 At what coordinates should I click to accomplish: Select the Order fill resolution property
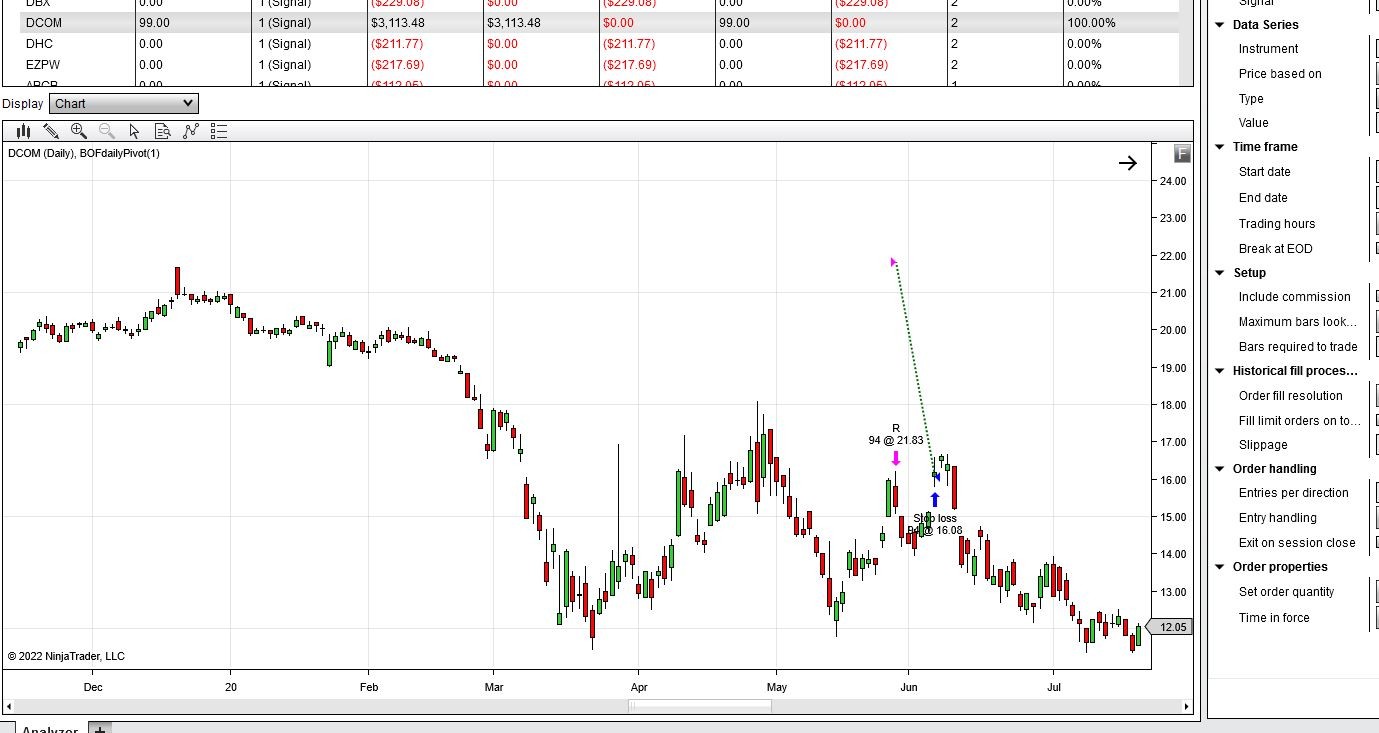click(x=1290, y=396)
